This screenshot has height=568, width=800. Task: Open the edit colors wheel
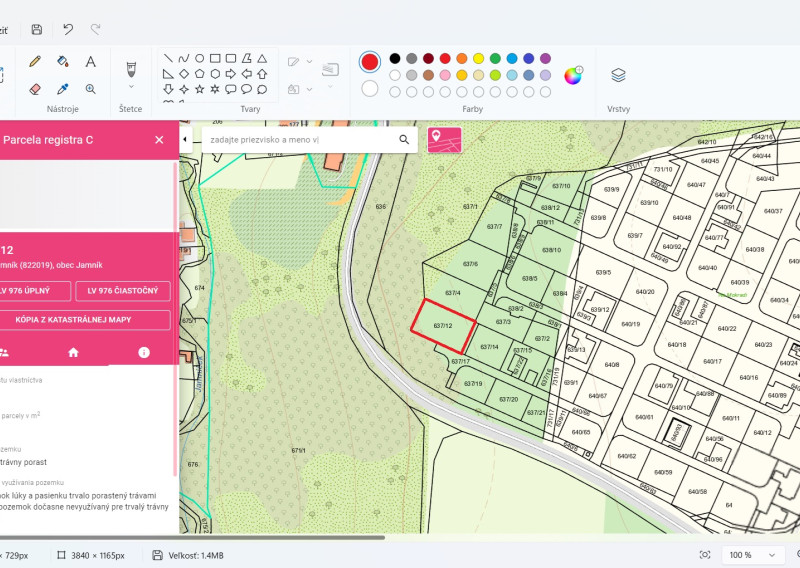coord(573,76)
